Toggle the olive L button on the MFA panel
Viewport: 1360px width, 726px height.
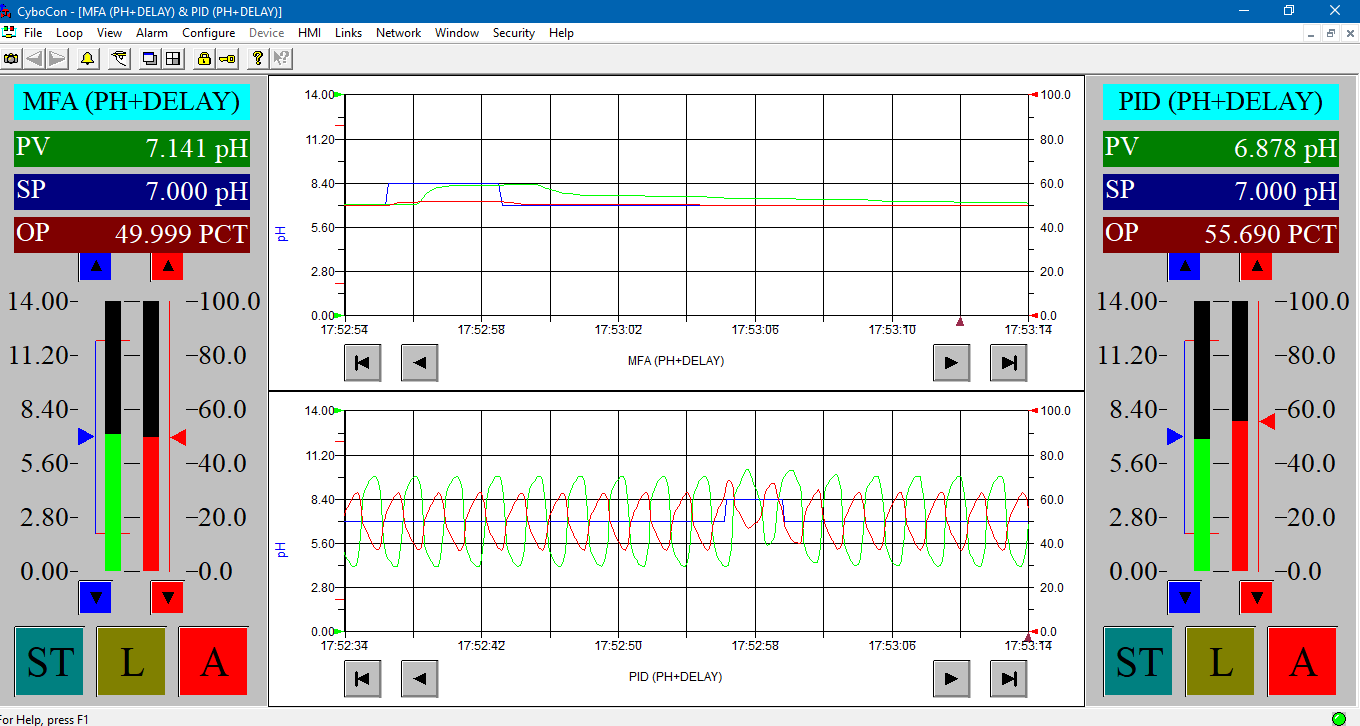[131, 661]
